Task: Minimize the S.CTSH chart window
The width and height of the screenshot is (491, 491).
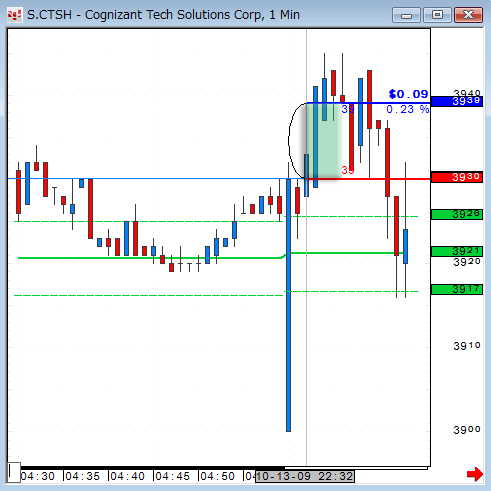Action: 406,15
